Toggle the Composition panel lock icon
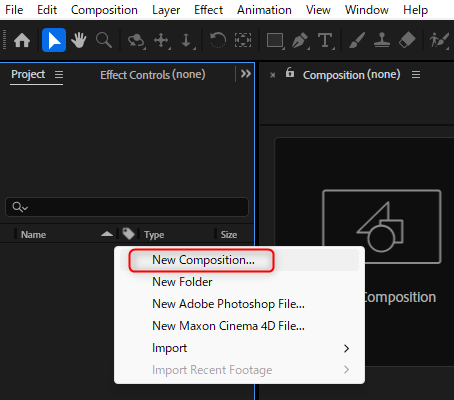This screenshot has height=400, width=454. pyautogui.click(x=290, y=72)
